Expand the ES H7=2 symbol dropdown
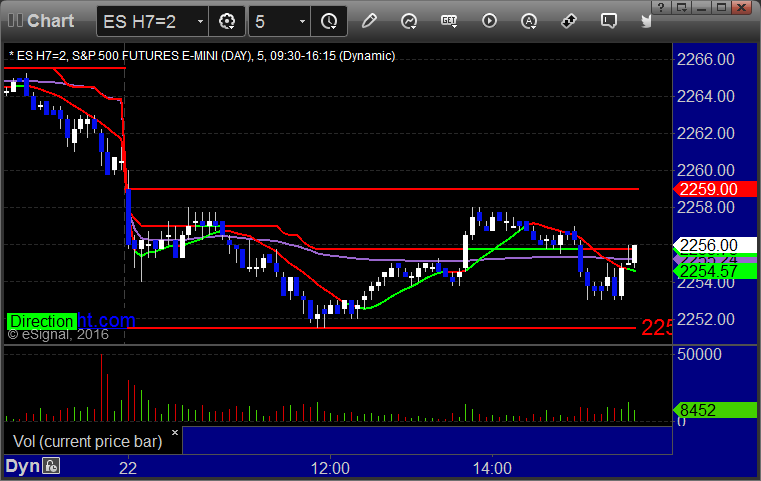Screen dimensions: 761x481 200,21
